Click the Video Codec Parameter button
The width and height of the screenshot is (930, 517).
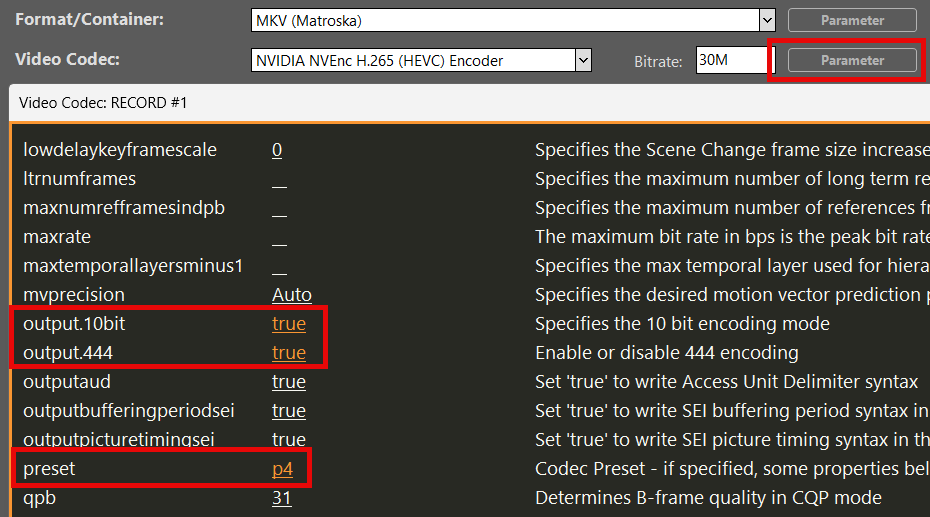(852, 60)
